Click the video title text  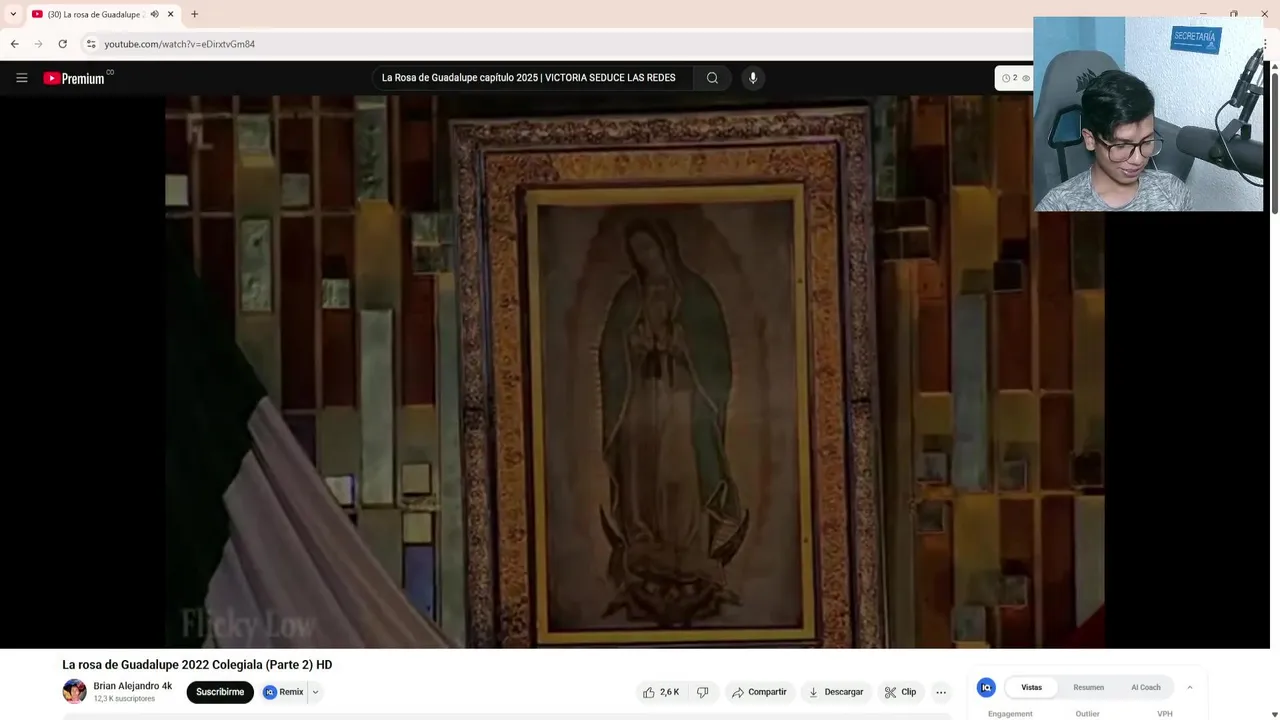tap(197, 664)
